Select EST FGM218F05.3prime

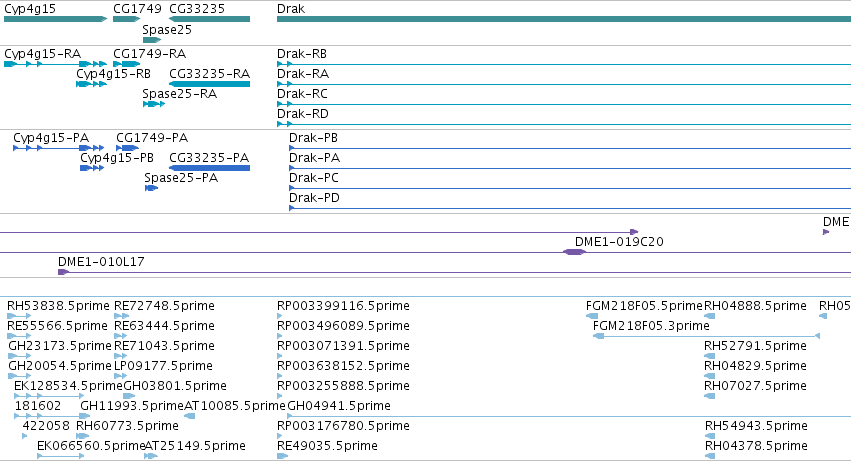pos(651,326)
